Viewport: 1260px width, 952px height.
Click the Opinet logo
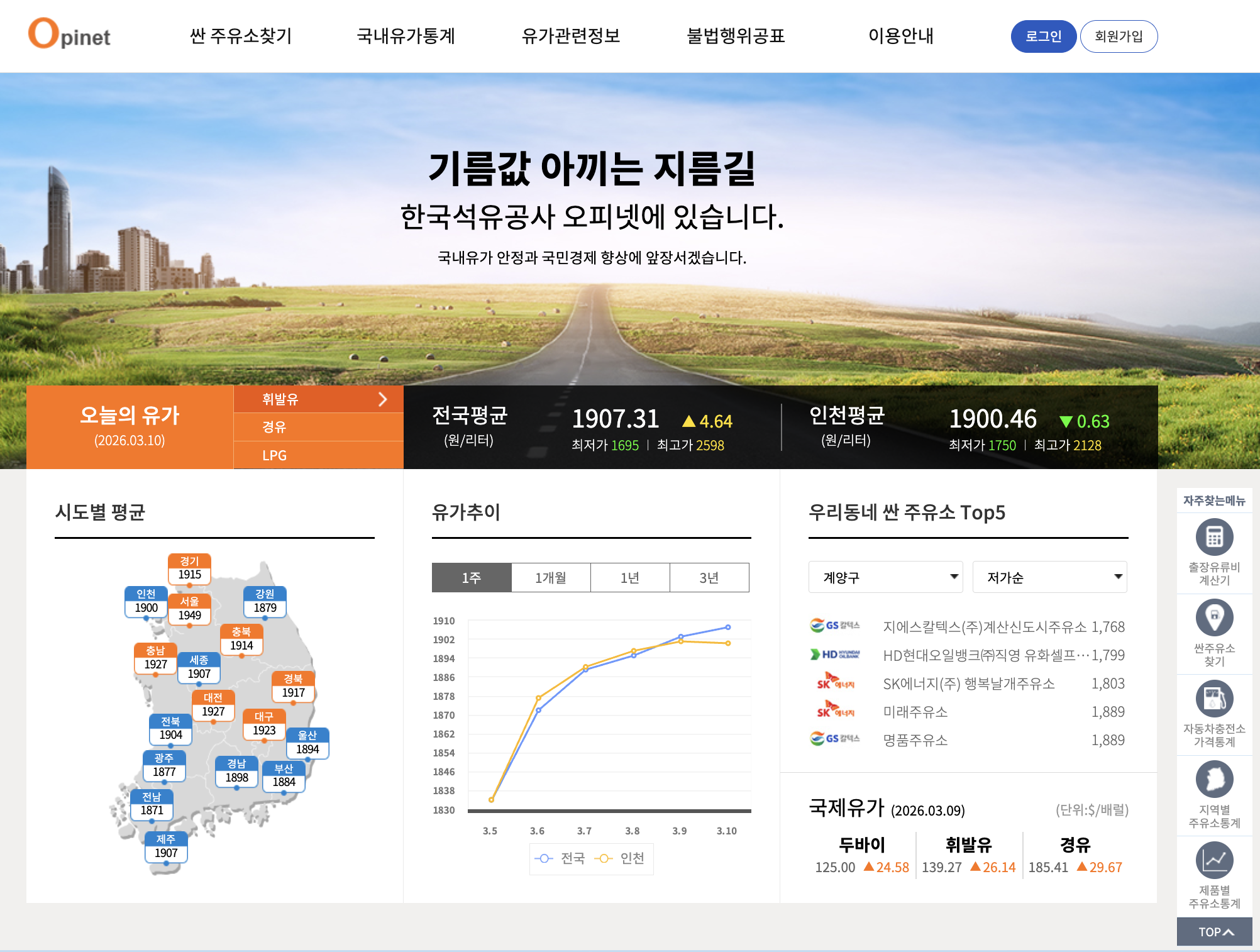coord(69,35)
